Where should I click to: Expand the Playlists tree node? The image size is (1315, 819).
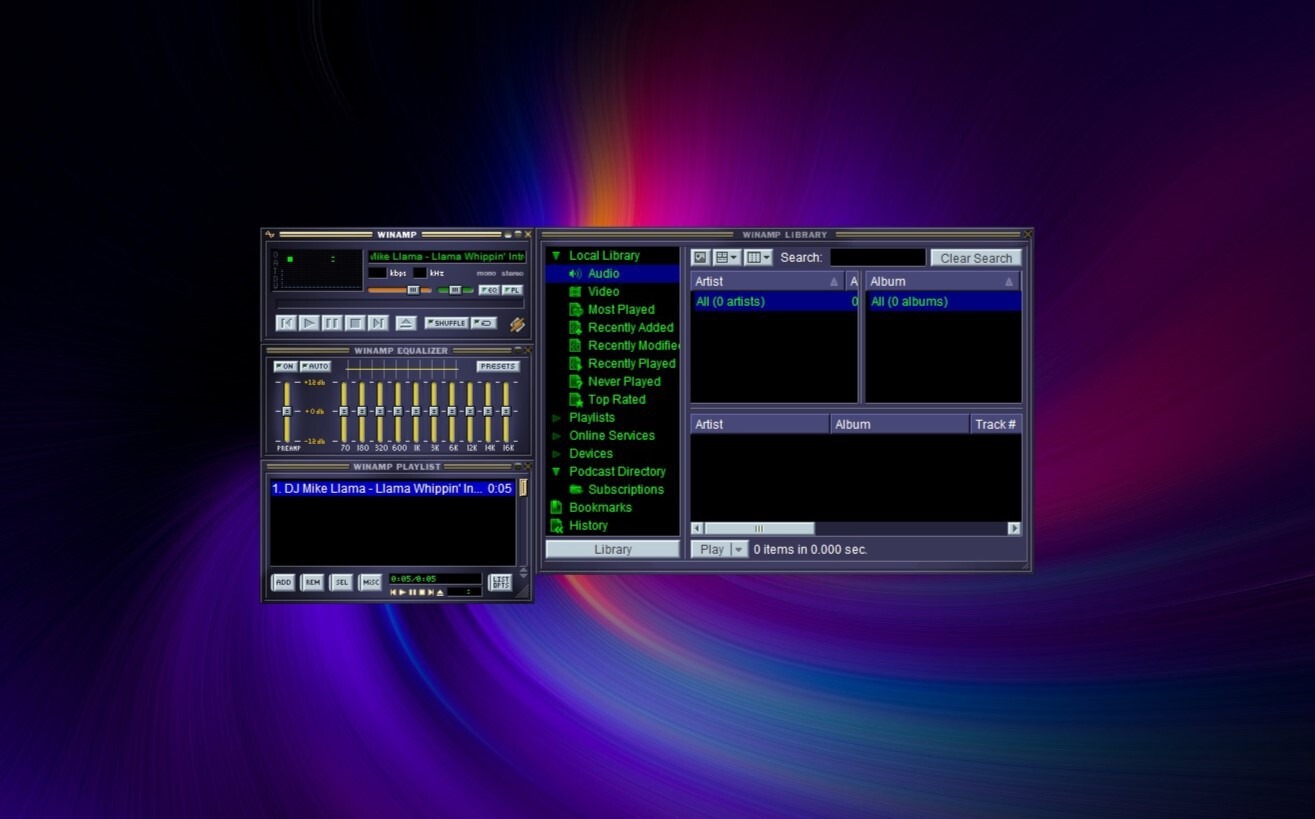coord(557,418)
